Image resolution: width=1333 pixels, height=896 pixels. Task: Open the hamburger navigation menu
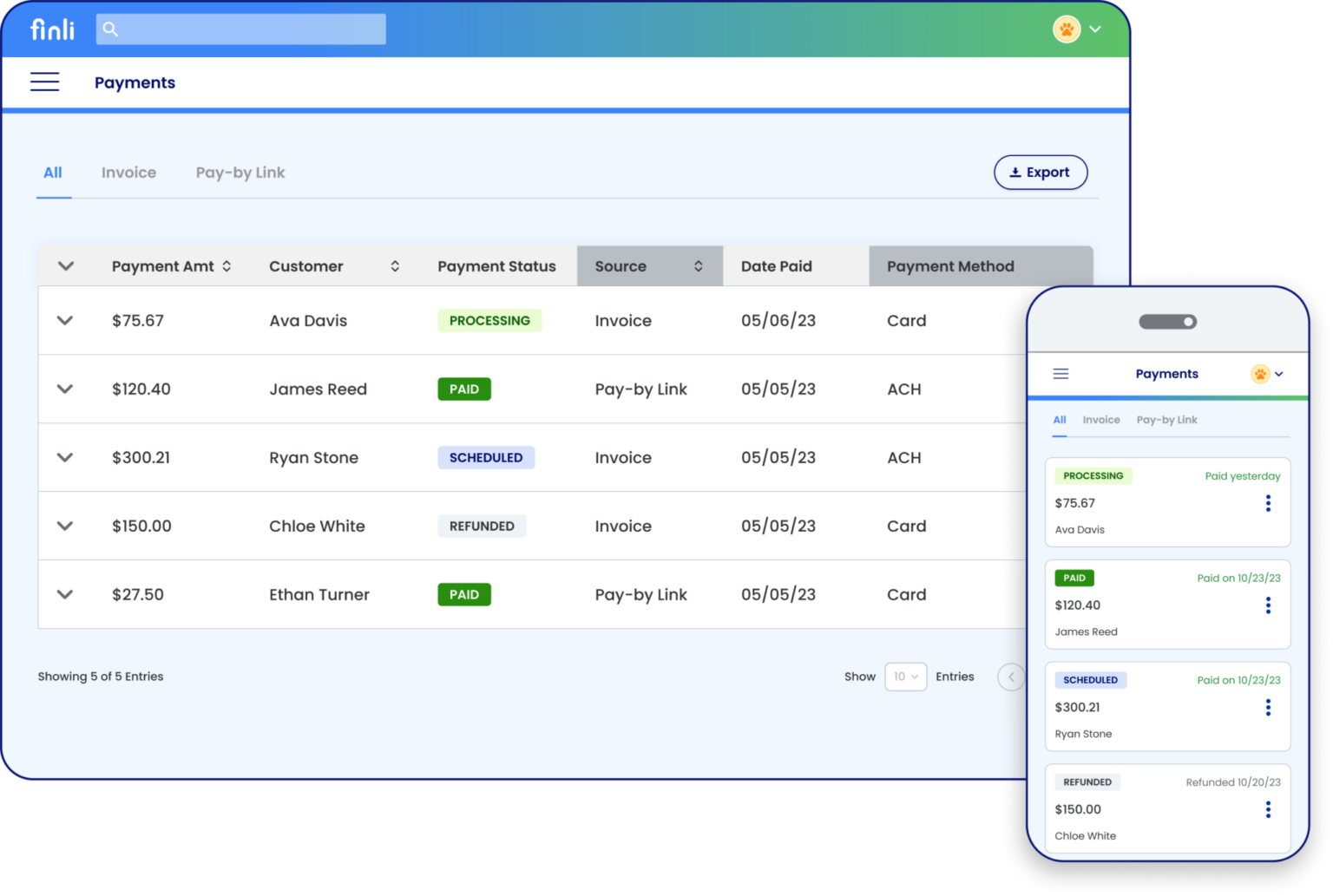coord(44,82)
